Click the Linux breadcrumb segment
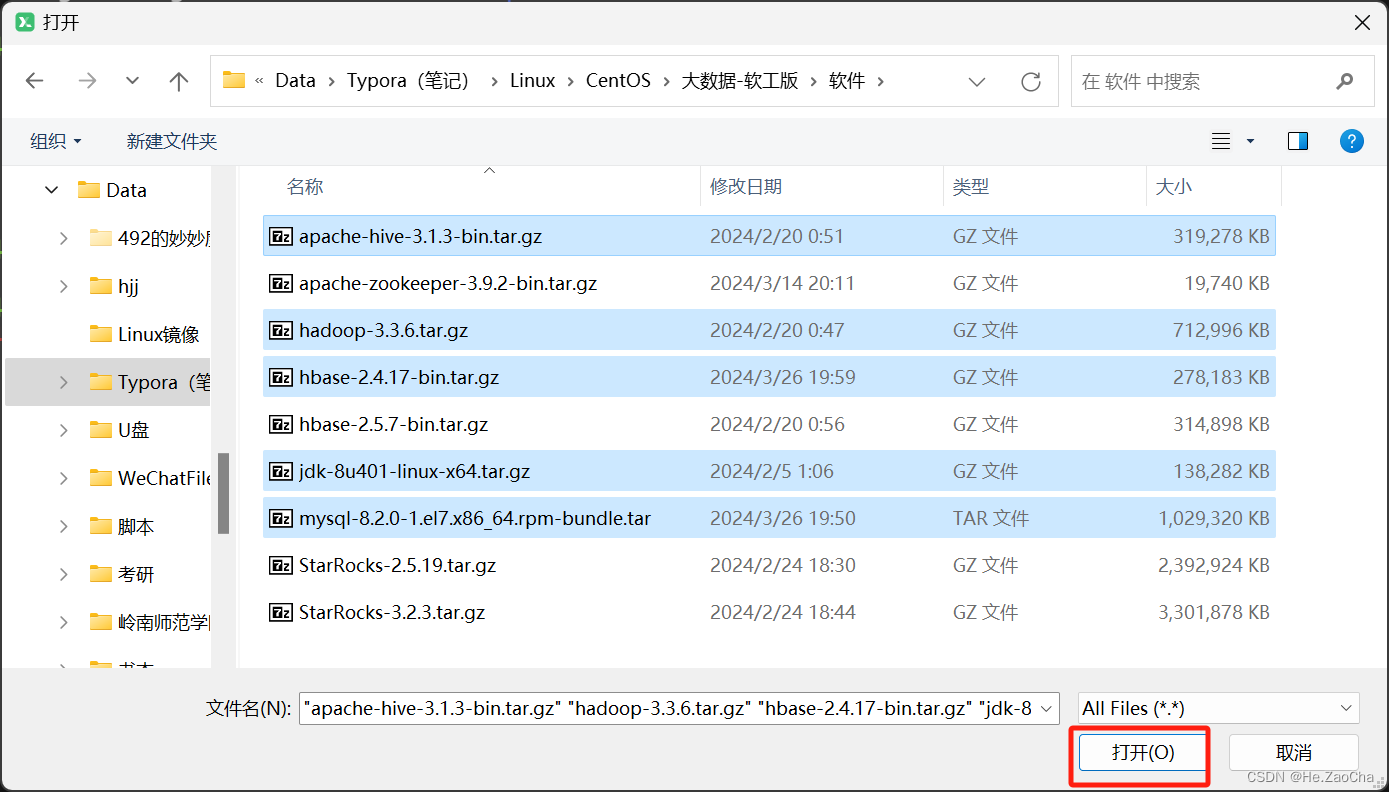The image size is (1389, 792). tap(532, 81)
